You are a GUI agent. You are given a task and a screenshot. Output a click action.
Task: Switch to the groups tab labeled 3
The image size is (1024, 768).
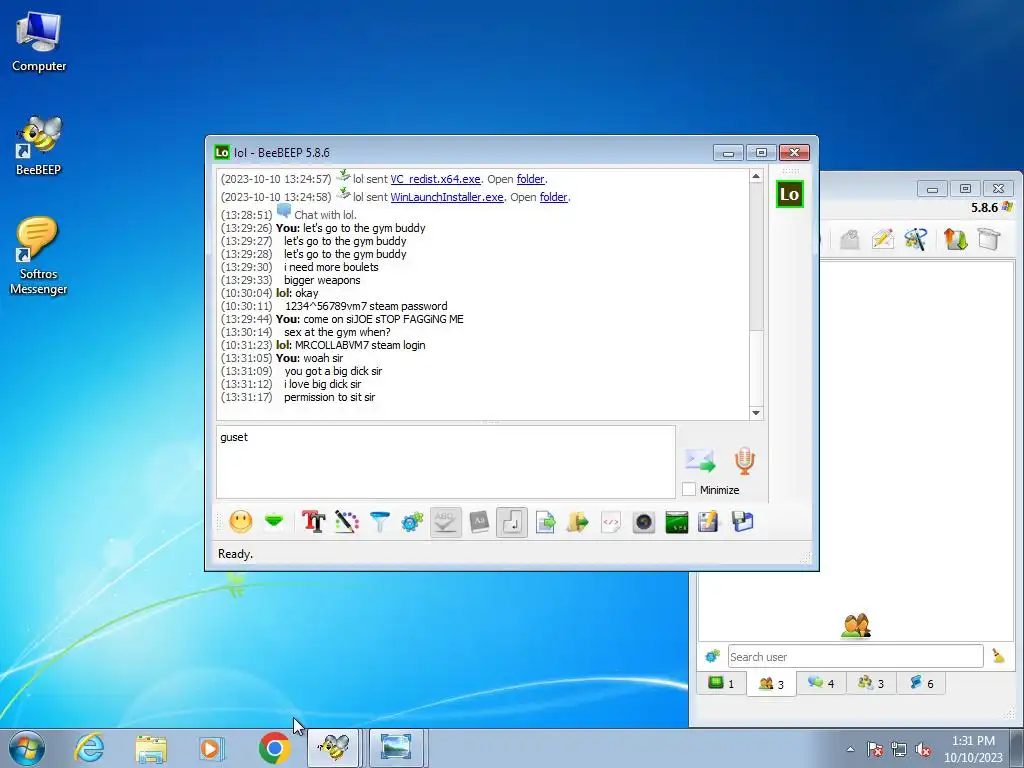coord(871,683)
